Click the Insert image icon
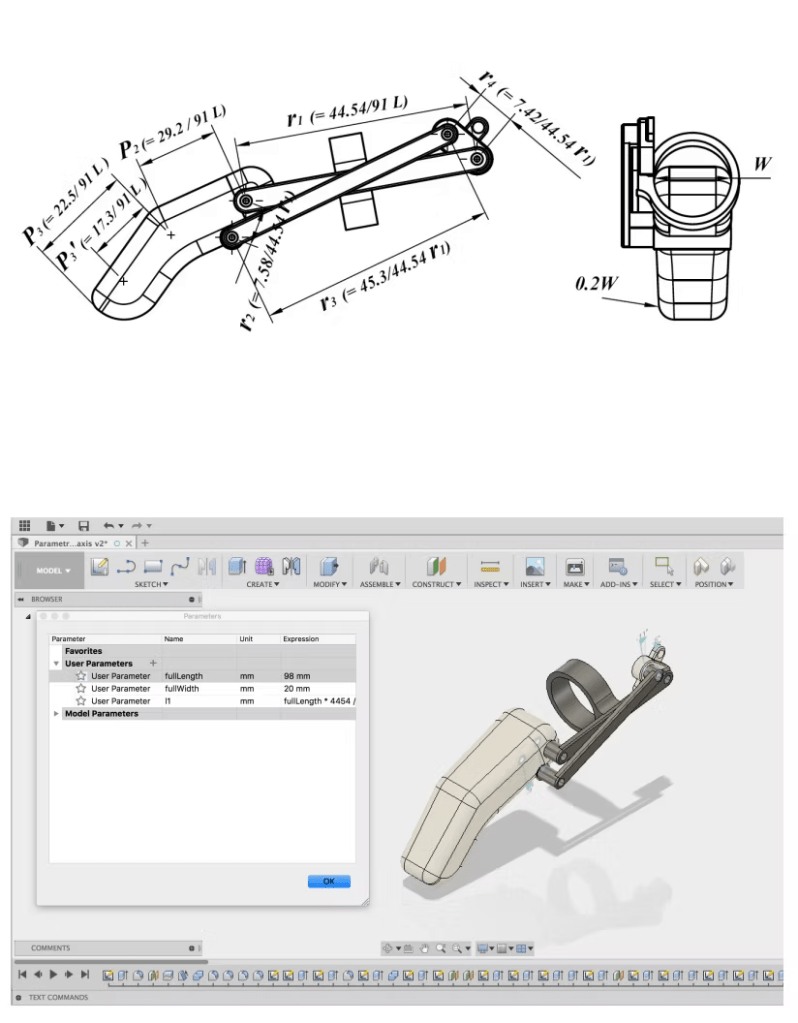798x1023 pixels. pyautogui.click(x=535, y=566)
